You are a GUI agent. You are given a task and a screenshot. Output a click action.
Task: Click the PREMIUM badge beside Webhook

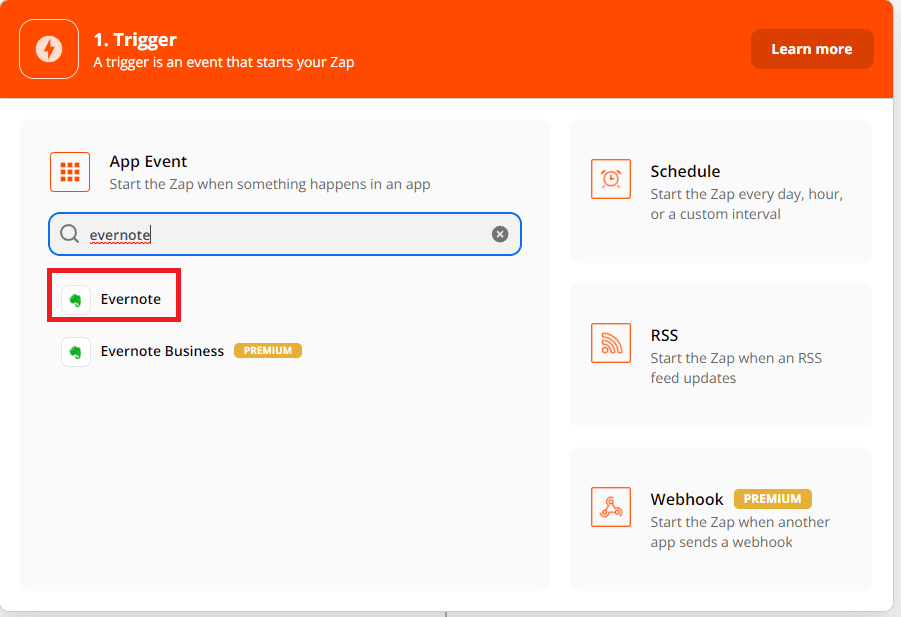pyautogui.click(x=772, y=499)
